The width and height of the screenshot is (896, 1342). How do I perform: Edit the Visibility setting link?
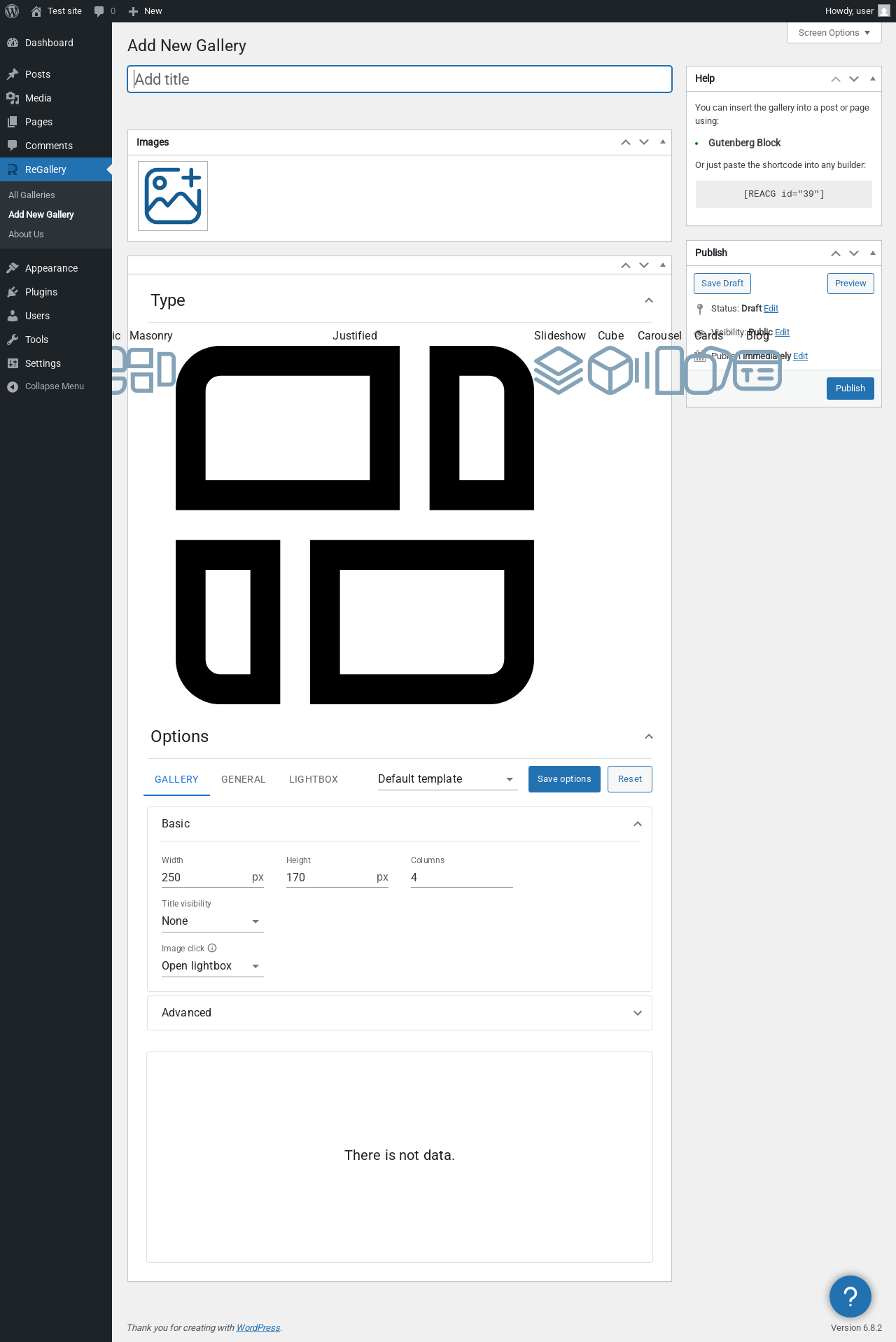782,333
